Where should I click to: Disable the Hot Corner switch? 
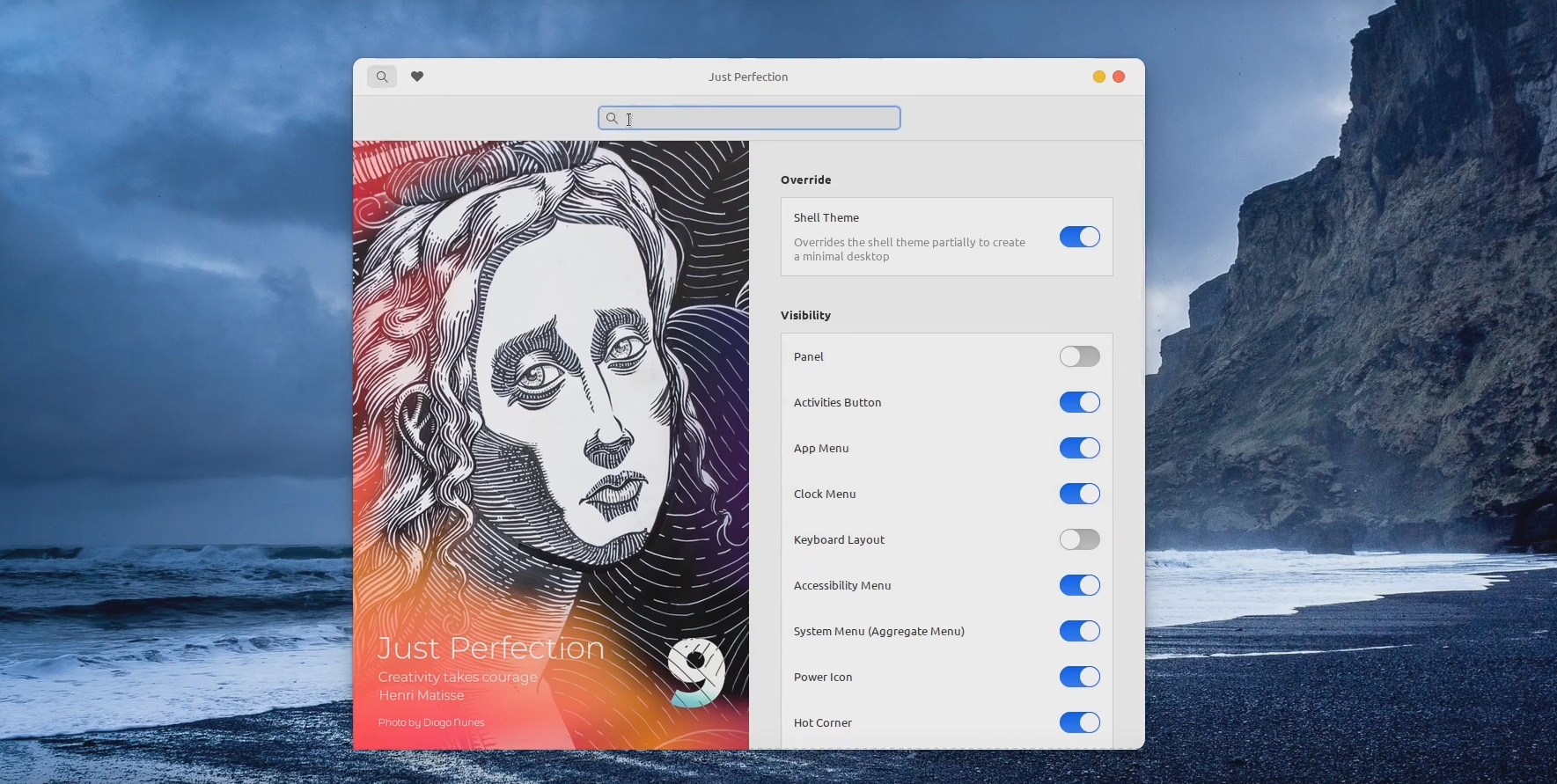pyautogui.click(x=1079, y=722)
